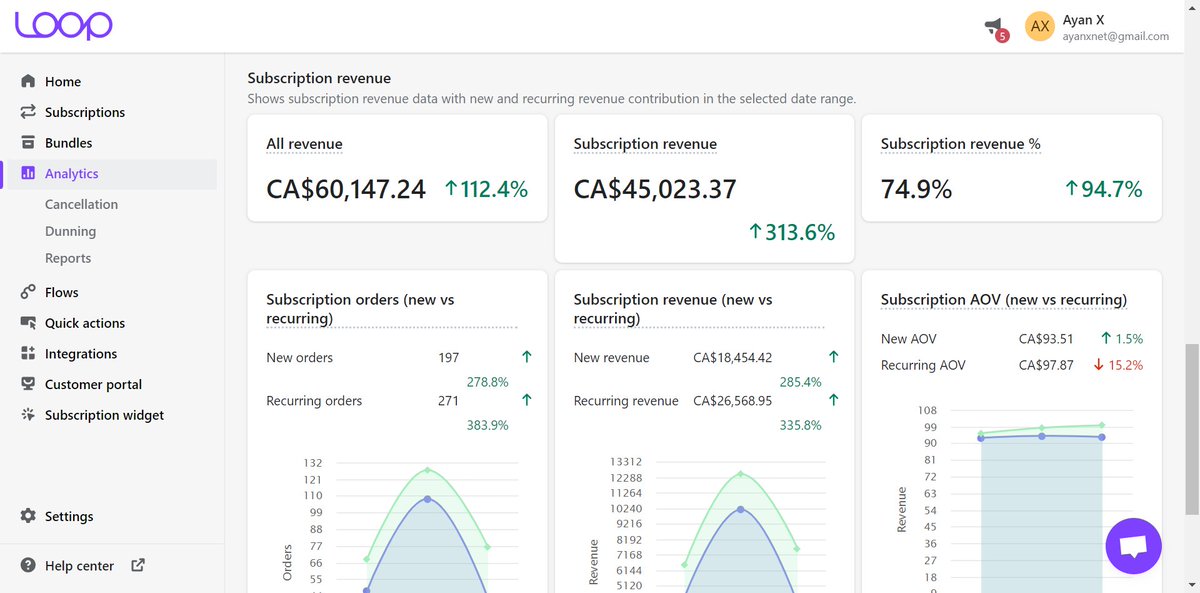Open the Dunning analytics subpage
Viewport: 1200px width, 593px height.
[70, 231]
